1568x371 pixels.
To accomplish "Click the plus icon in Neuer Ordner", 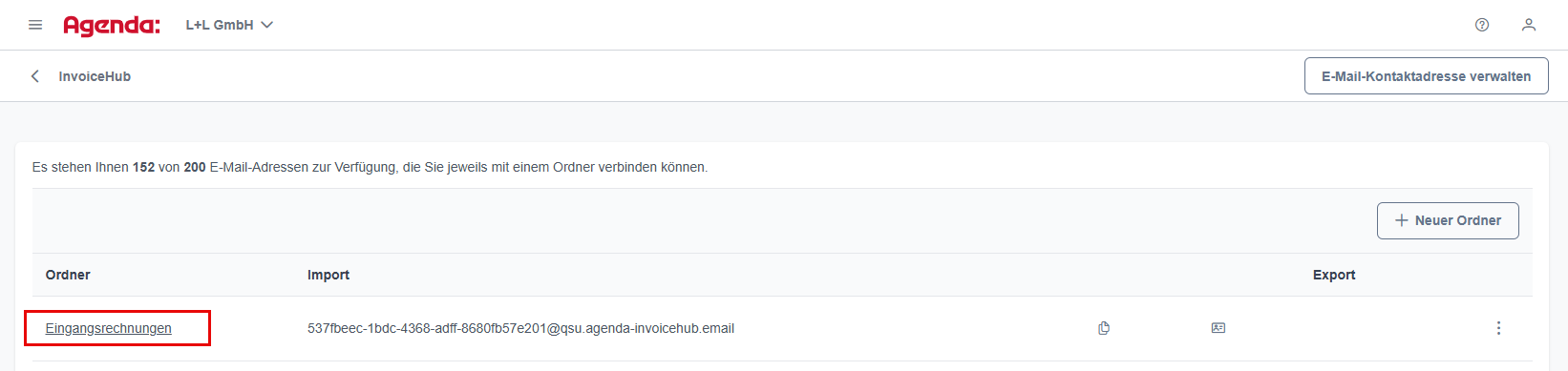I will pyautogui.click(x=1402, y=220).
